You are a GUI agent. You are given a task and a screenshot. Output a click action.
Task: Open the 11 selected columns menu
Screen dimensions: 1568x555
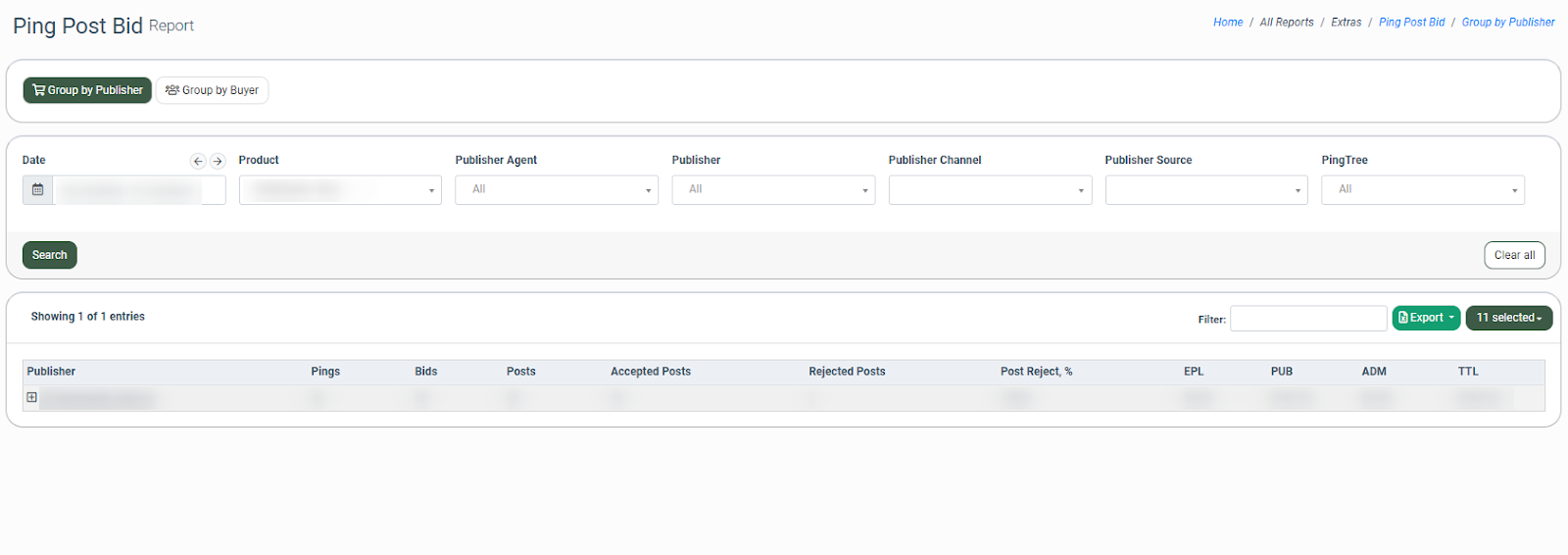tap(1508, 318)
